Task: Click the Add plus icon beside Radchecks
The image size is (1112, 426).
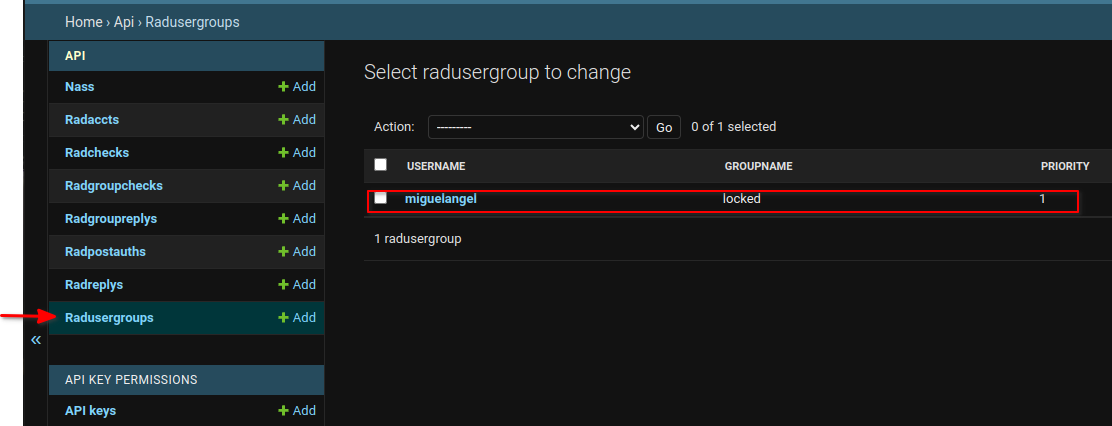Action: tap(284, 152)
